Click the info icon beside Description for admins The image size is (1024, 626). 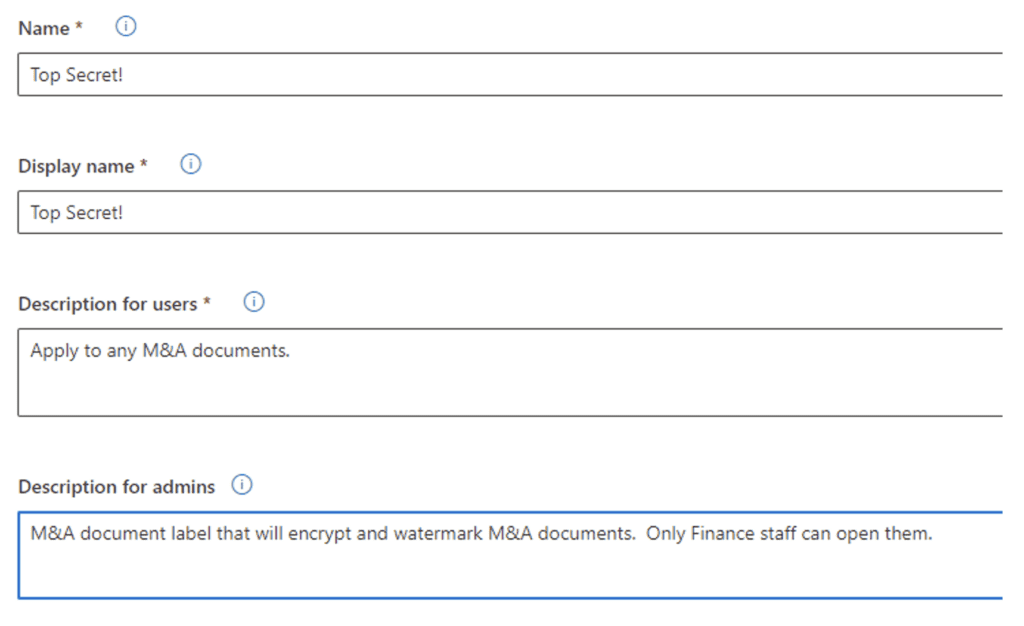point(242,484)
